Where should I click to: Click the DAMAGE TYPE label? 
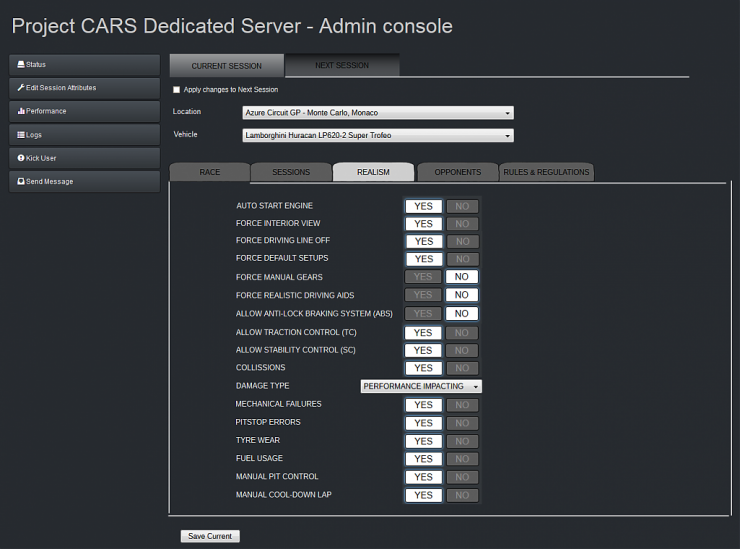(262, 386)
